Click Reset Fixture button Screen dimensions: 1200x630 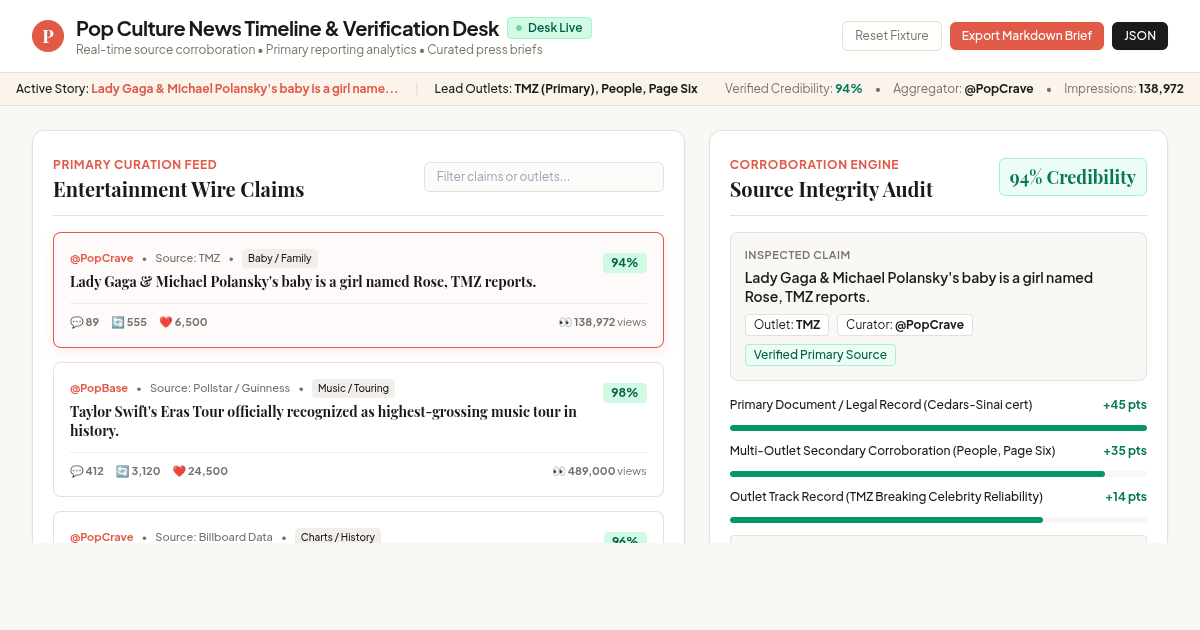tap(892, 36)
